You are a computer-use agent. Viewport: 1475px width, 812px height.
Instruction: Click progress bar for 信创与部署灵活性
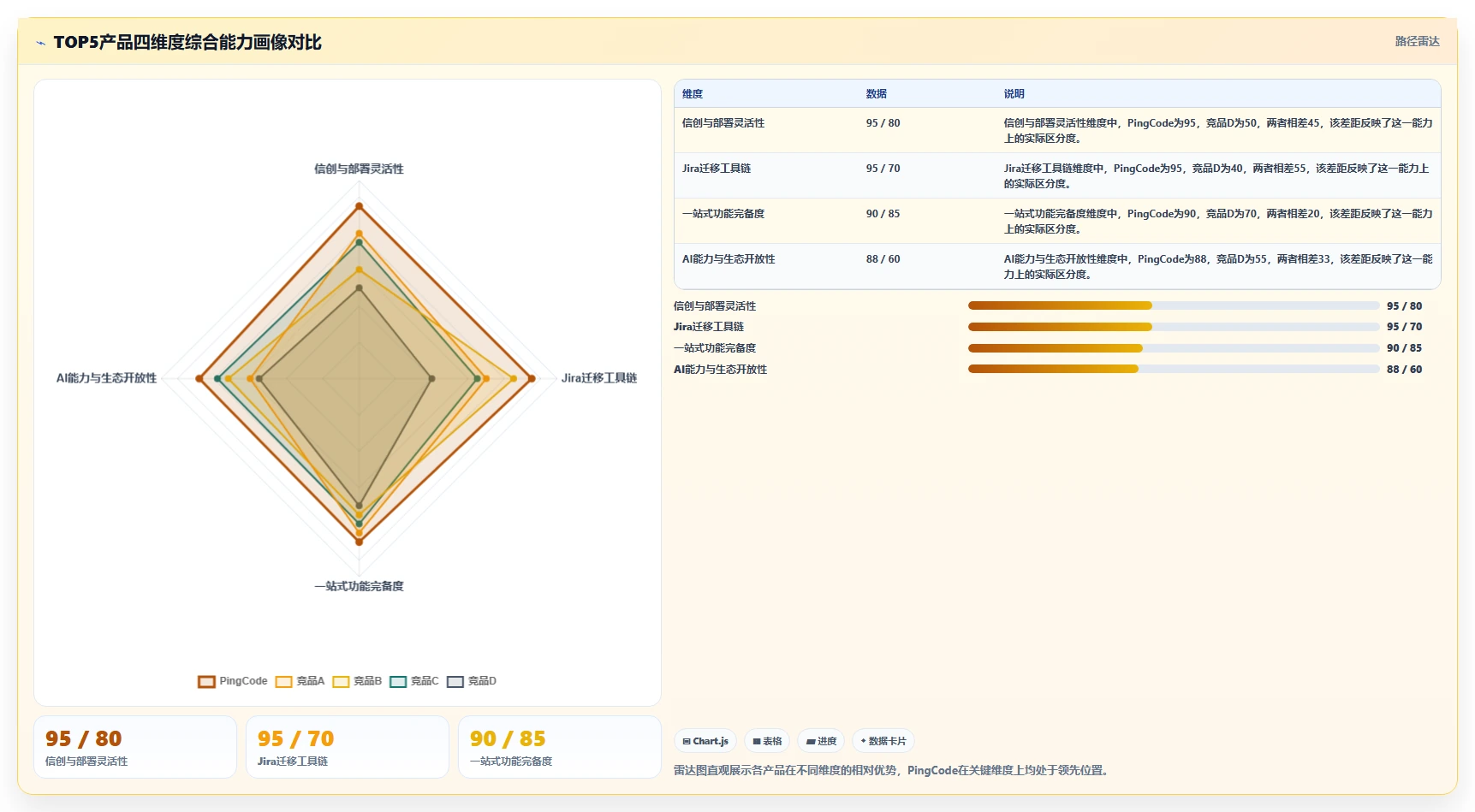1174,305
